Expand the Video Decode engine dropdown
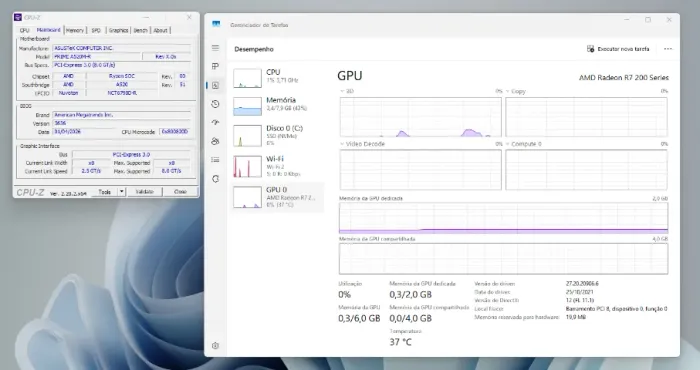The image size is (700, 370). point(342,144)
